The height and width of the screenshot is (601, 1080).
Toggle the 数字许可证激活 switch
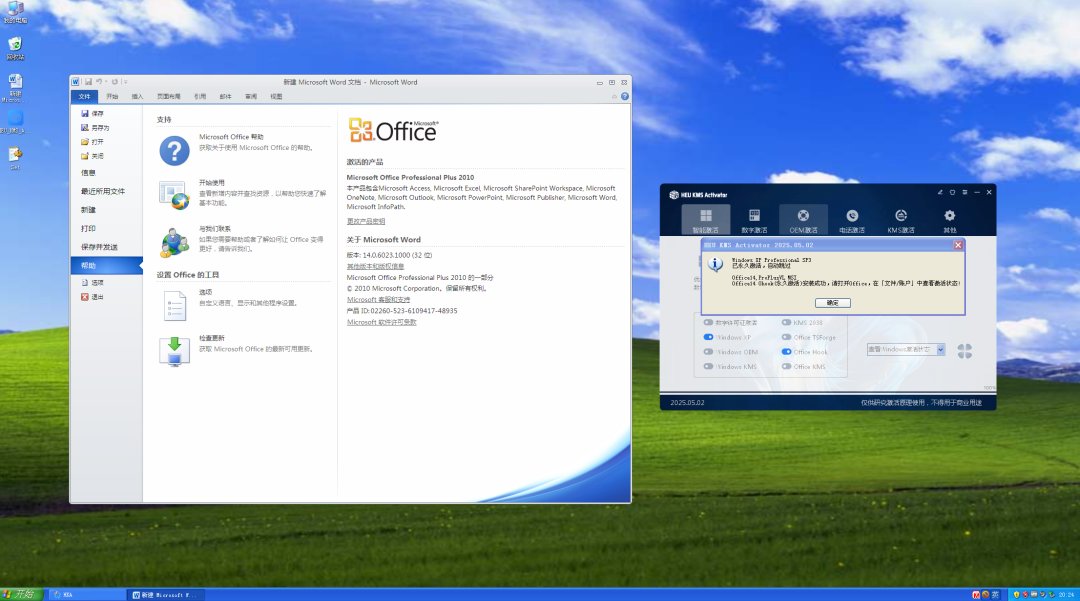tap(708, 322)
